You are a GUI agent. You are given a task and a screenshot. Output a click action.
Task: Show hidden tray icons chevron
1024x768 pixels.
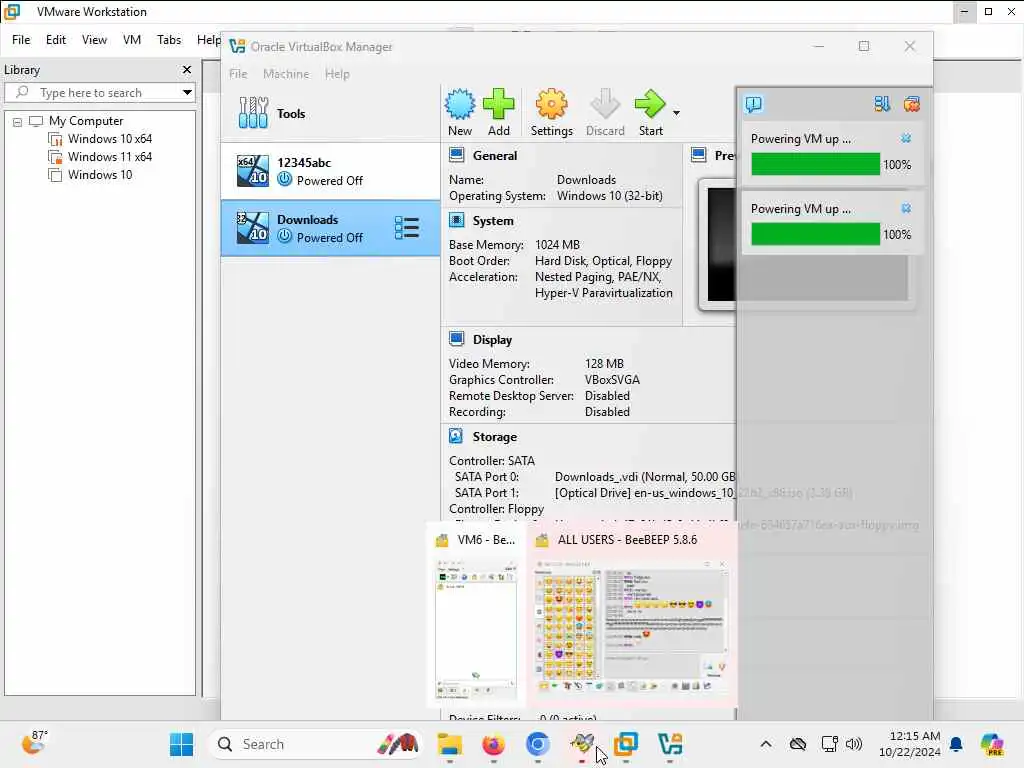coord(766,744)
